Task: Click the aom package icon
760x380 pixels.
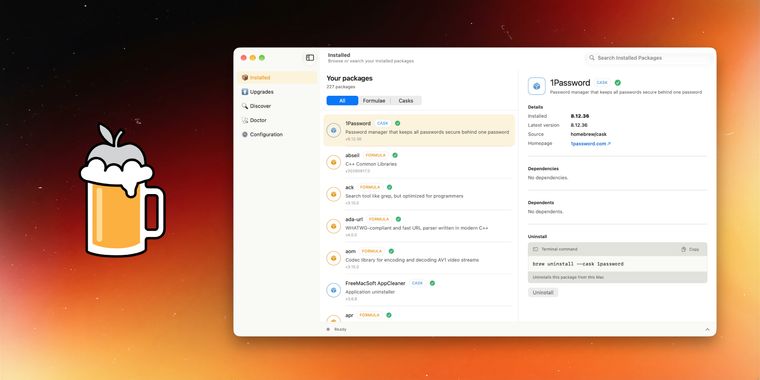Action: tap(333, 258)
